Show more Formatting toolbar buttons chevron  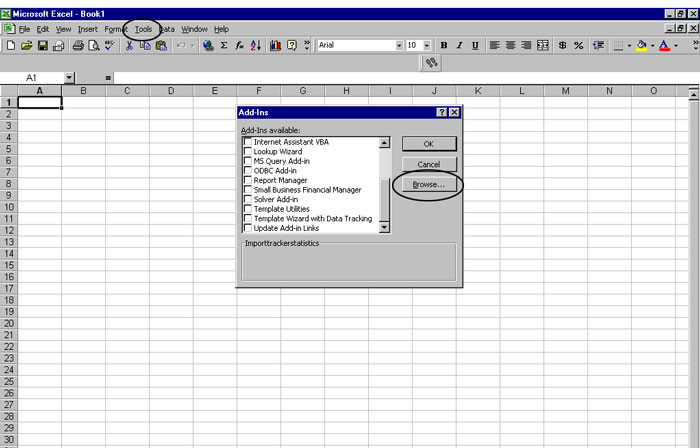pyautogui.click(x=696, y=45)
